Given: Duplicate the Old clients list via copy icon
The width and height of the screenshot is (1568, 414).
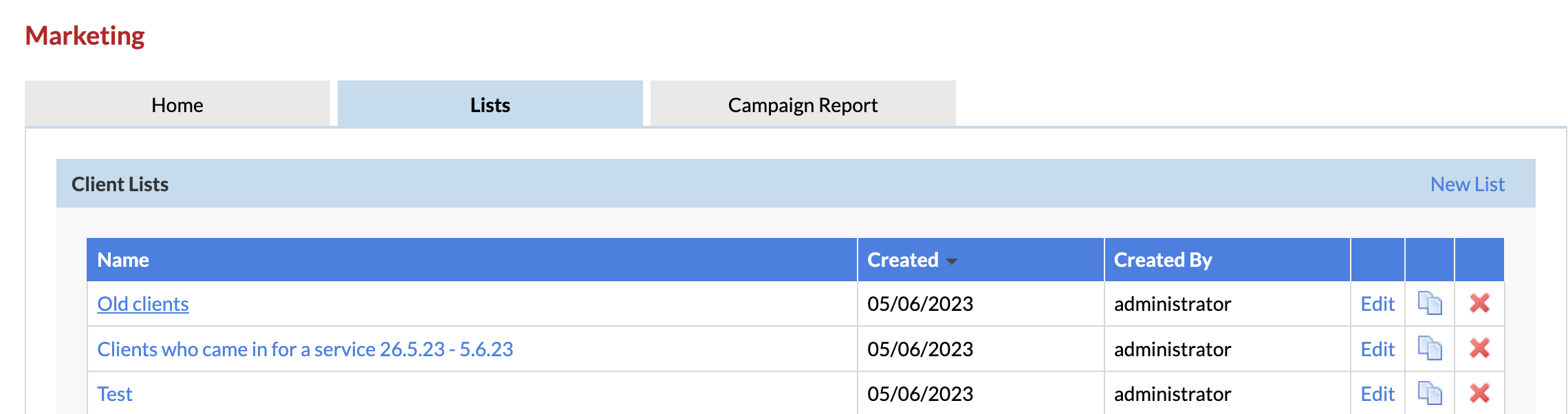Looking at the screenshot, I should click(1430, 303).
